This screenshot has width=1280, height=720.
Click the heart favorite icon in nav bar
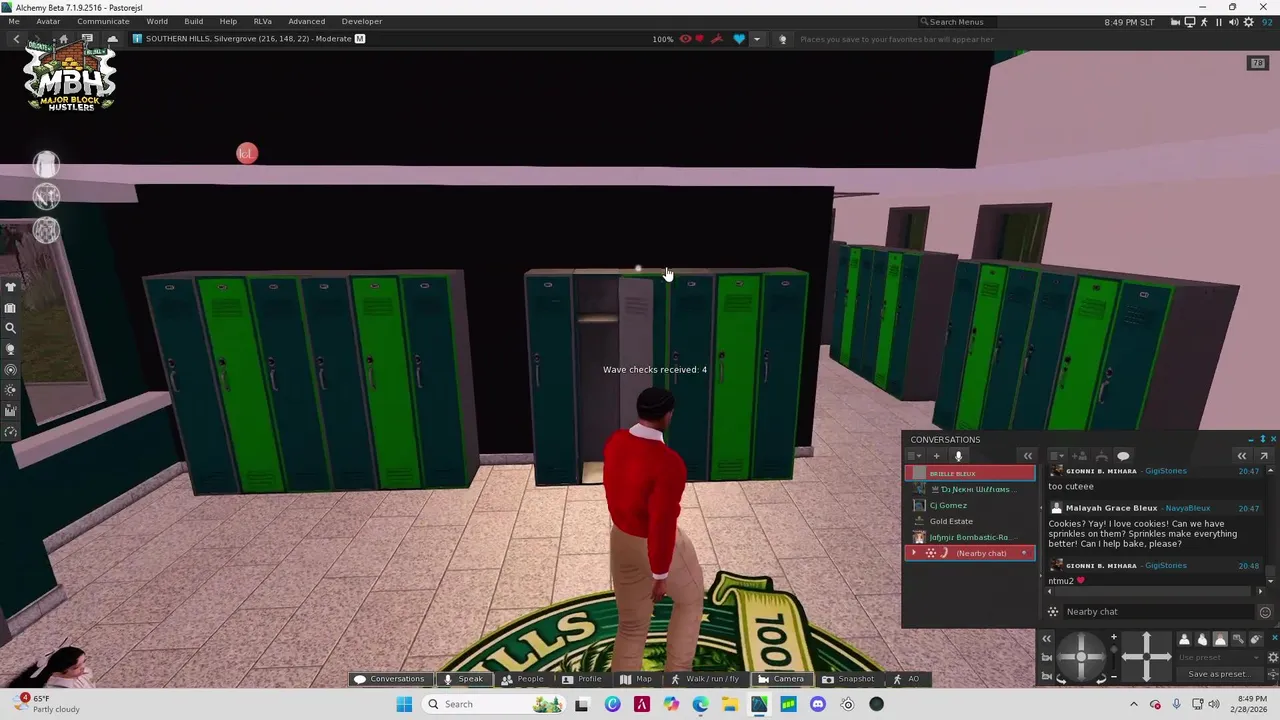pyautogui.click(x=739, y=39)
